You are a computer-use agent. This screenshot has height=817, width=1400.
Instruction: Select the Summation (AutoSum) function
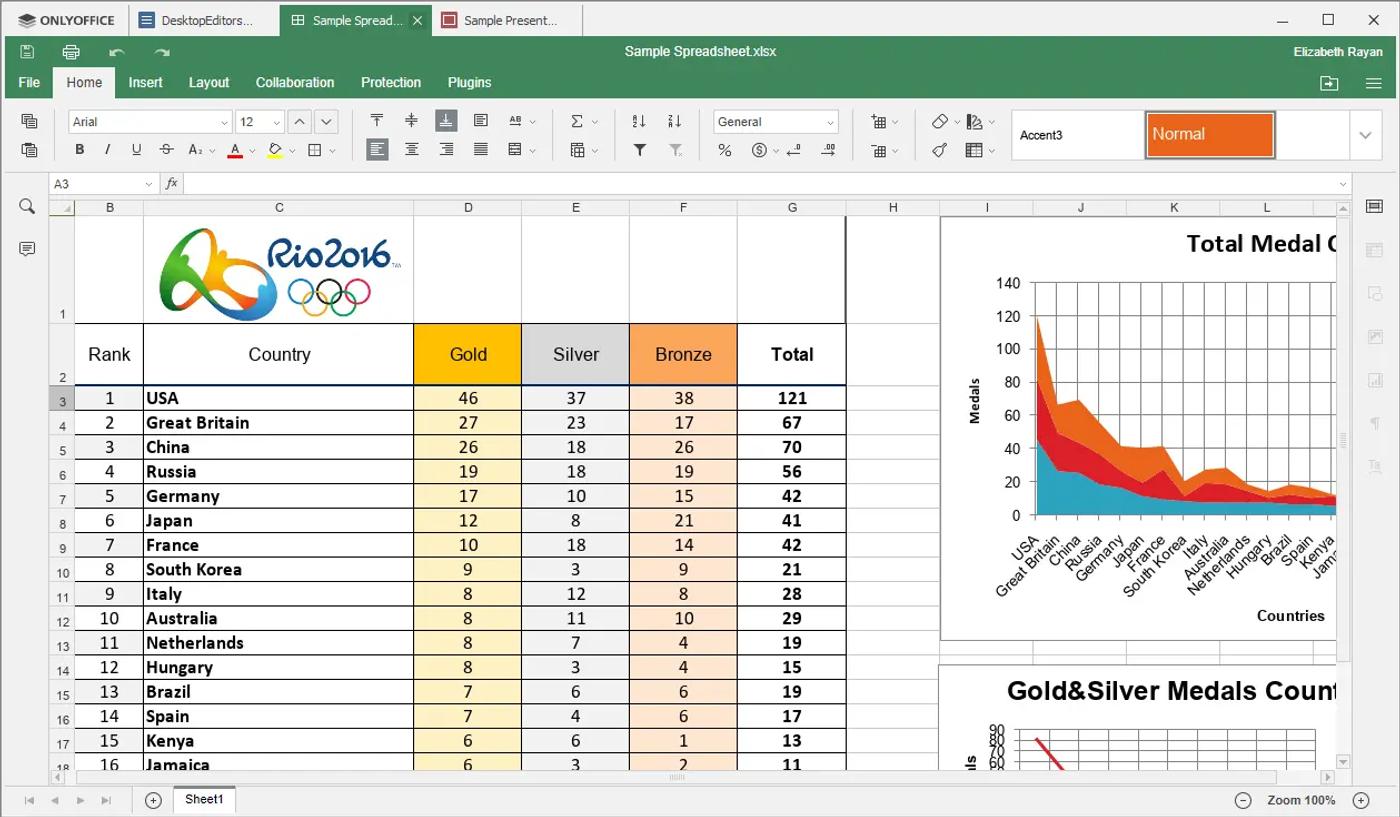(578, 121)
